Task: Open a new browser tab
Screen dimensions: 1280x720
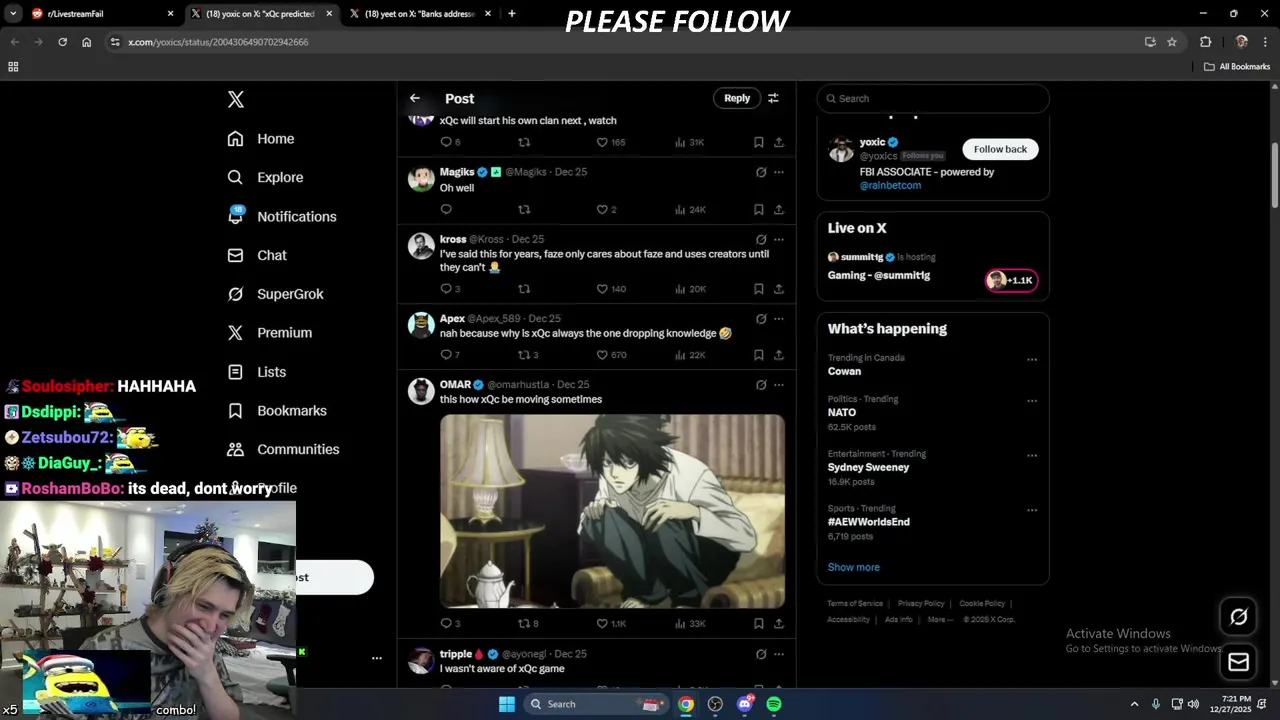Action: [512, 14]
